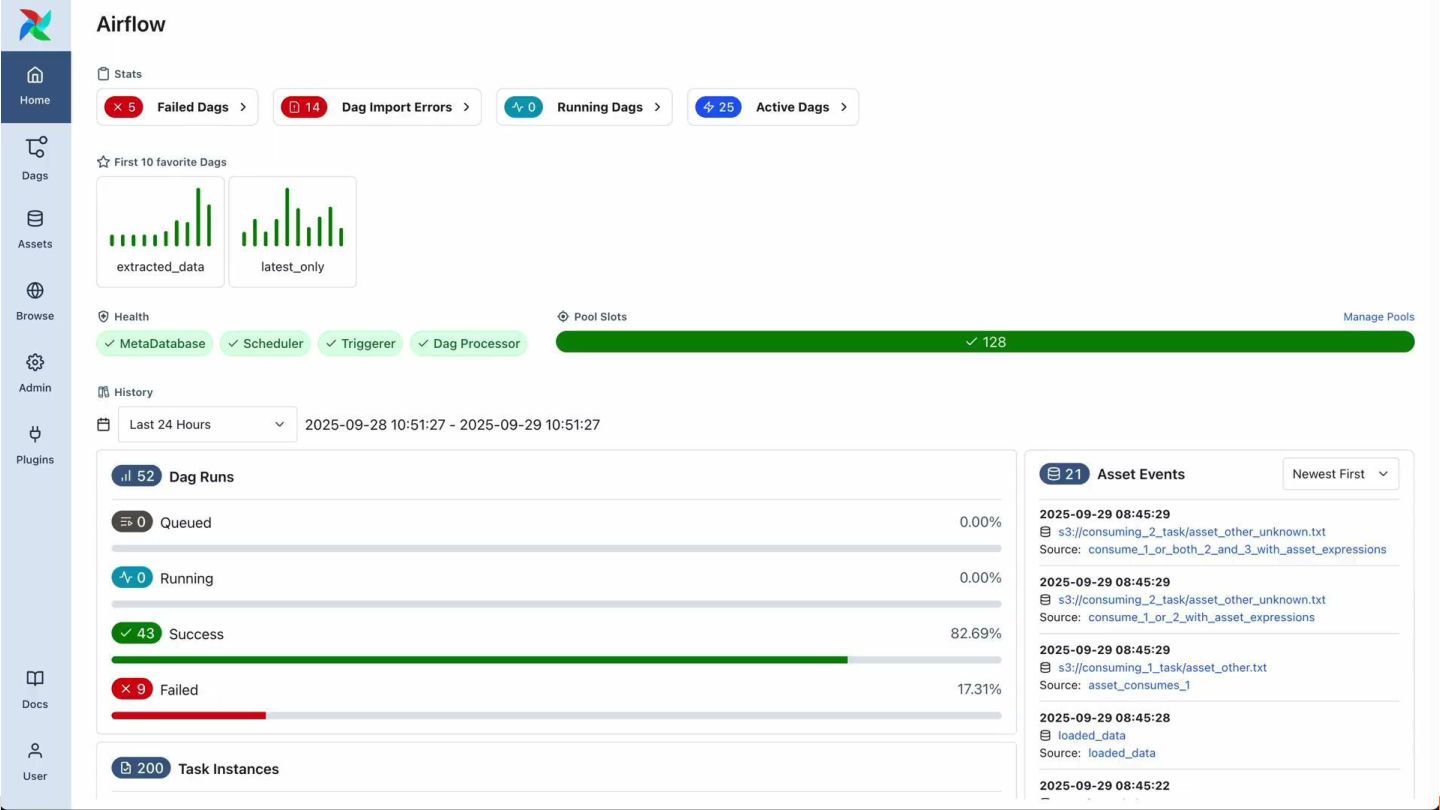
Task: Click the Failed 17.31% percentage value
Action: click(x=979, y=689)
